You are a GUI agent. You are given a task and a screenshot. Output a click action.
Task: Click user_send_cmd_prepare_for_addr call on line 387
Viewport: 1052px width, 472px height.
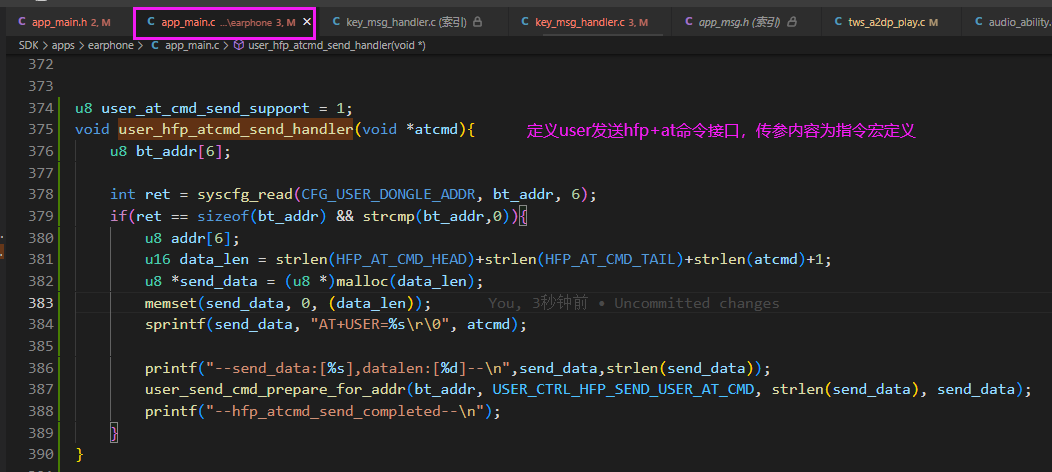tap(276, 390)
